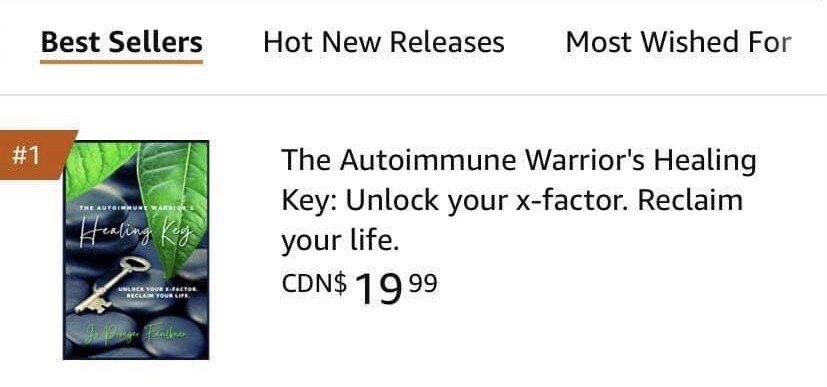This screenshot has height=387, width=827.
Task: Click the silver key on the book cover
Action: click(x=112, y=285)
